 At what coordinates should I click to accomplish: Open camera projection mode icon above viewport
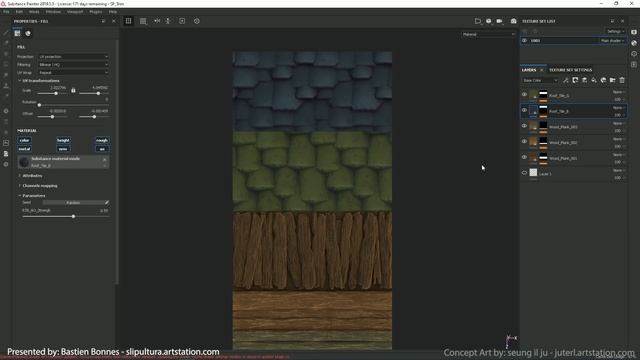(x=478, y=21)
